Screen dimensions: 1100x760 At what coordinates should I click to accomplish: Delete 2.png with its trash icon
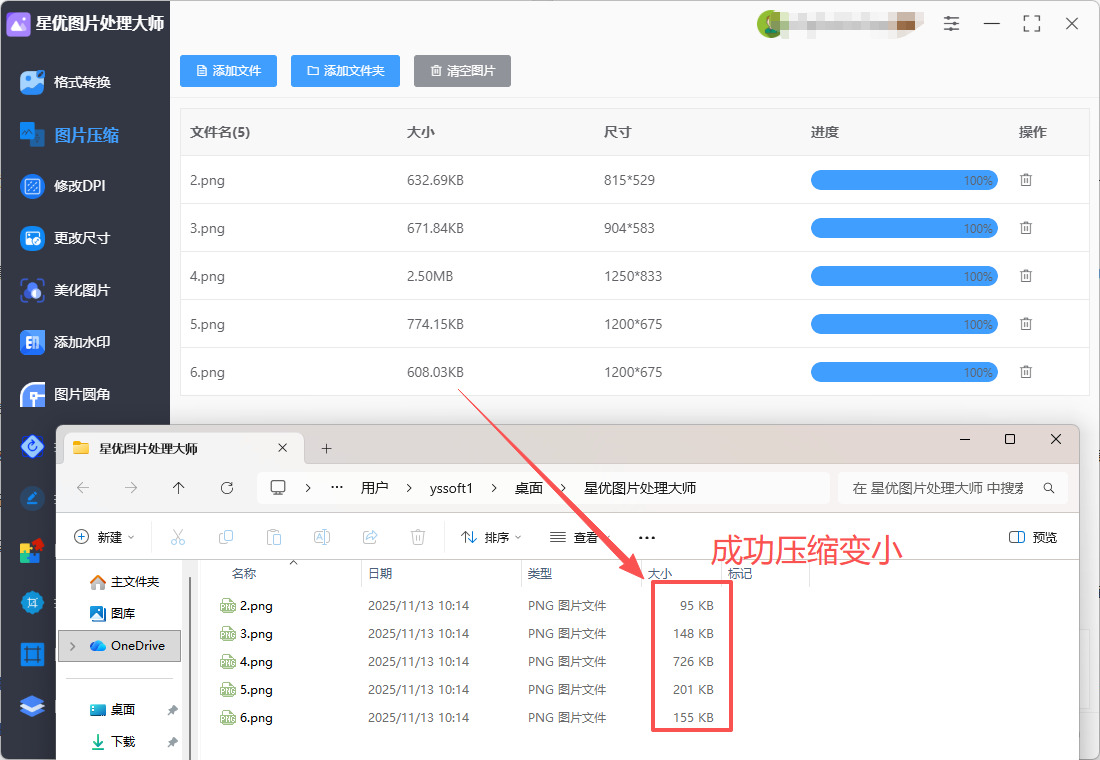click(1026, 180)
